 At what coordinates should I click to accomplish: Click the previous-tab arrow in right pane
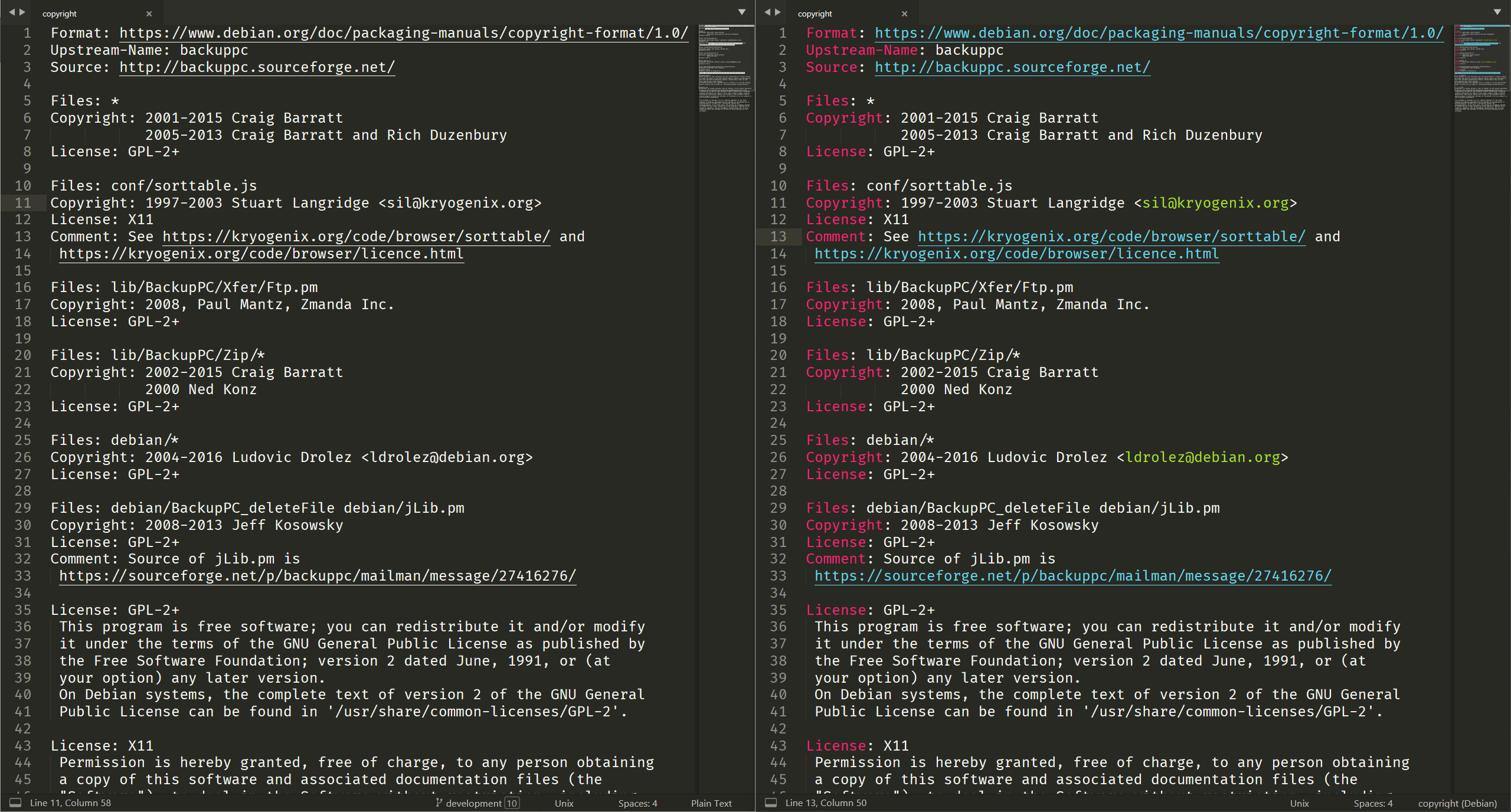point(767,12)
